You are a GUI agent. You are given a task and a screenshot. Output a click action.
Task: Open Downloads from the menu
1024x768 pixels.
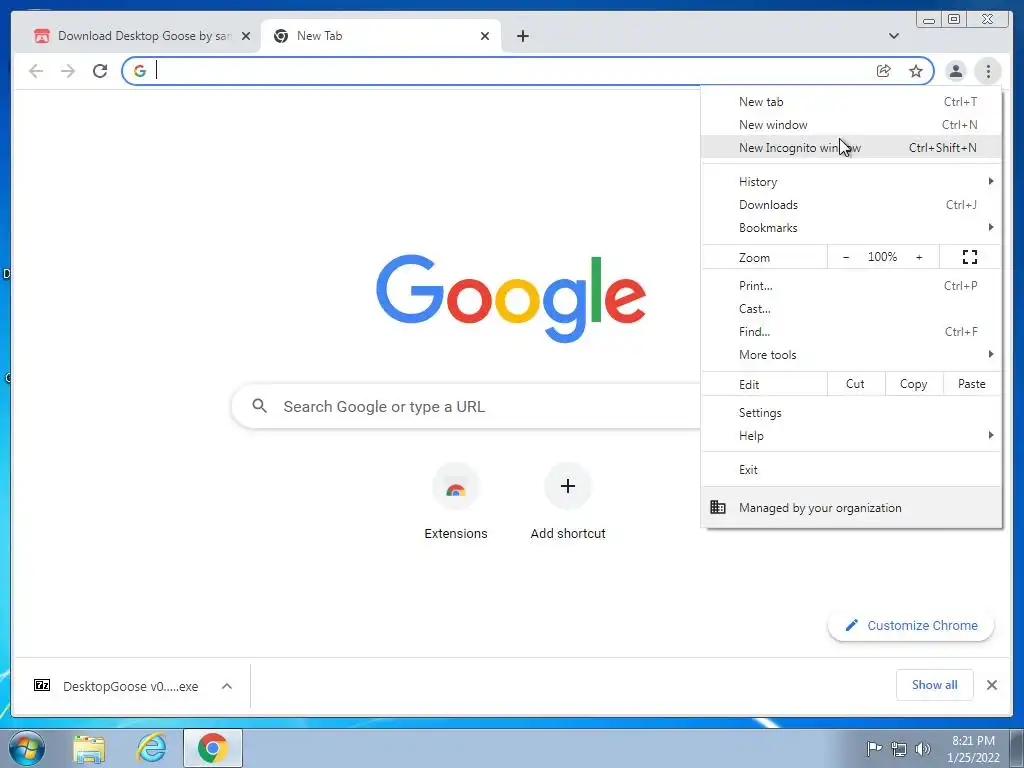851,205
